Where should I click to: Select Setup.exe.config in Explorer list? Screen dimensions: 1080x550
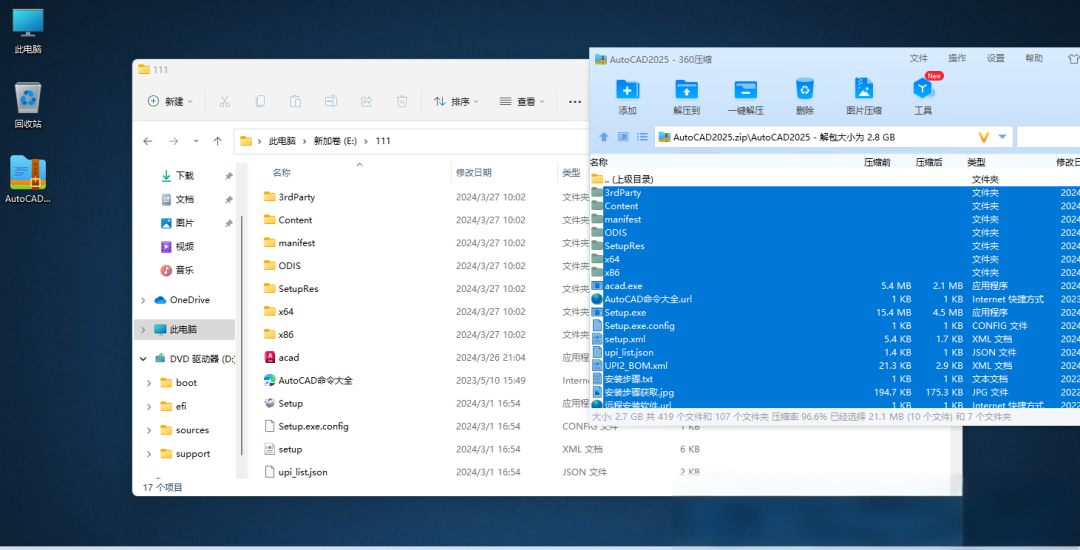[x=313, y=426]
